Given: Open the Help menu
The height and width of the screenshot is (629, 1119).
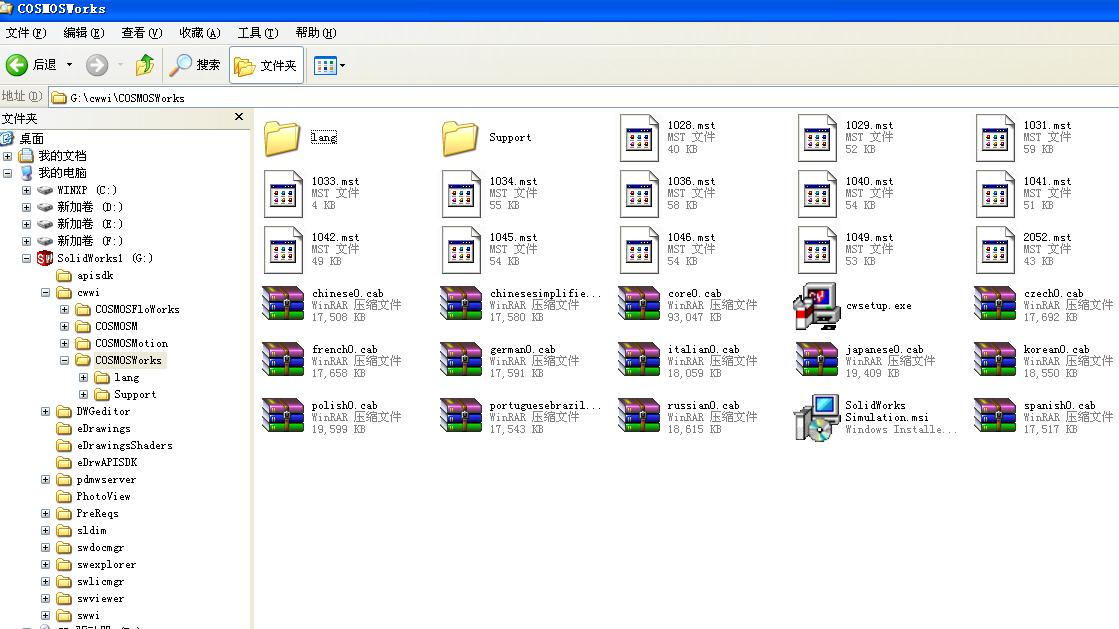Looking at the screenshot, I should coord(315,33).
